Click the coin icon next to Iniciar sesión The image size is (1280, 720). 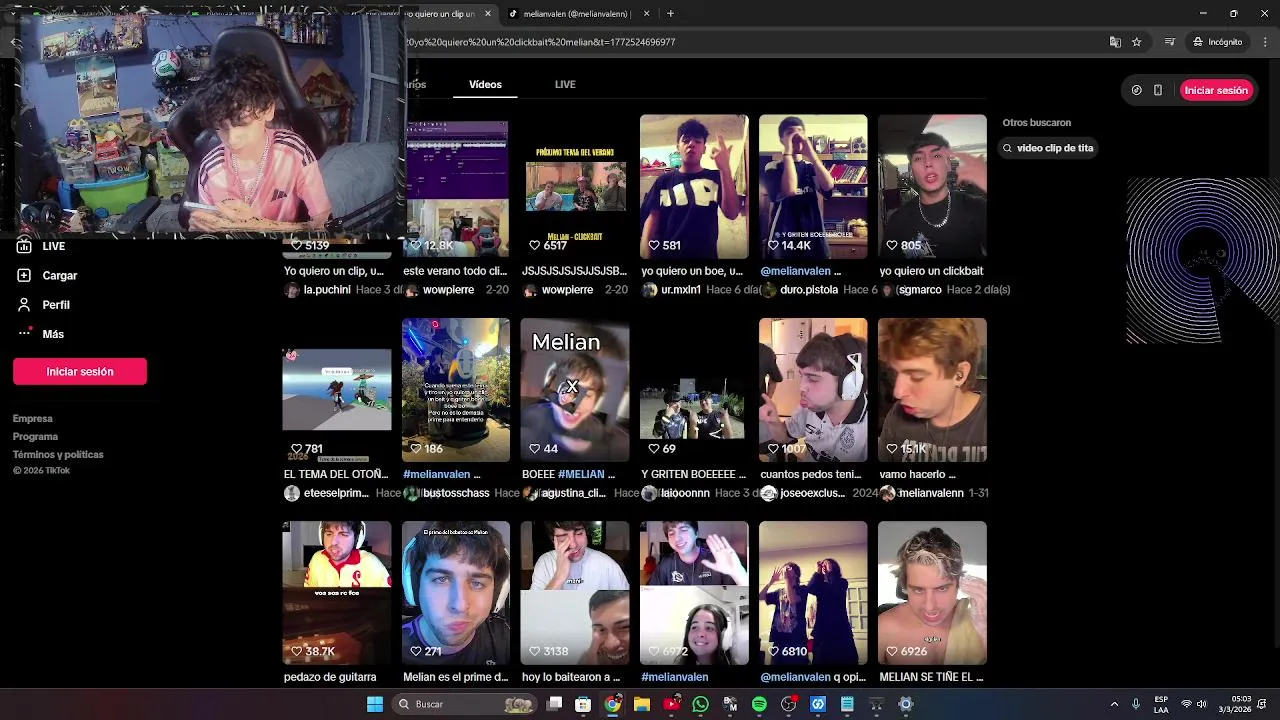pyautogui.click(x=1136, y=90)
